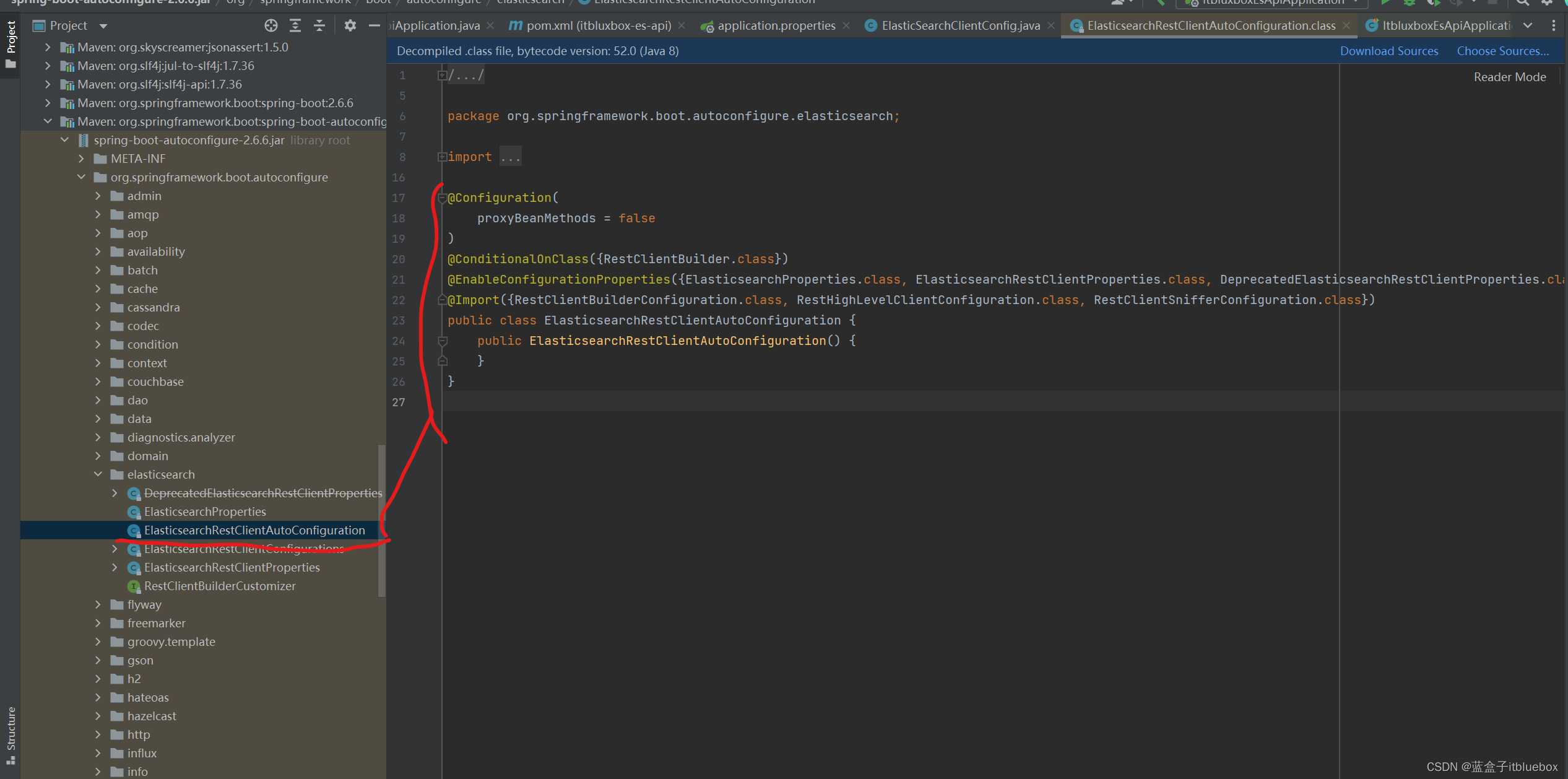The height and width of the screenshot is (779, 1568).
Task: Select diagnostics.analyzer package folder
Action: point(181,437)
